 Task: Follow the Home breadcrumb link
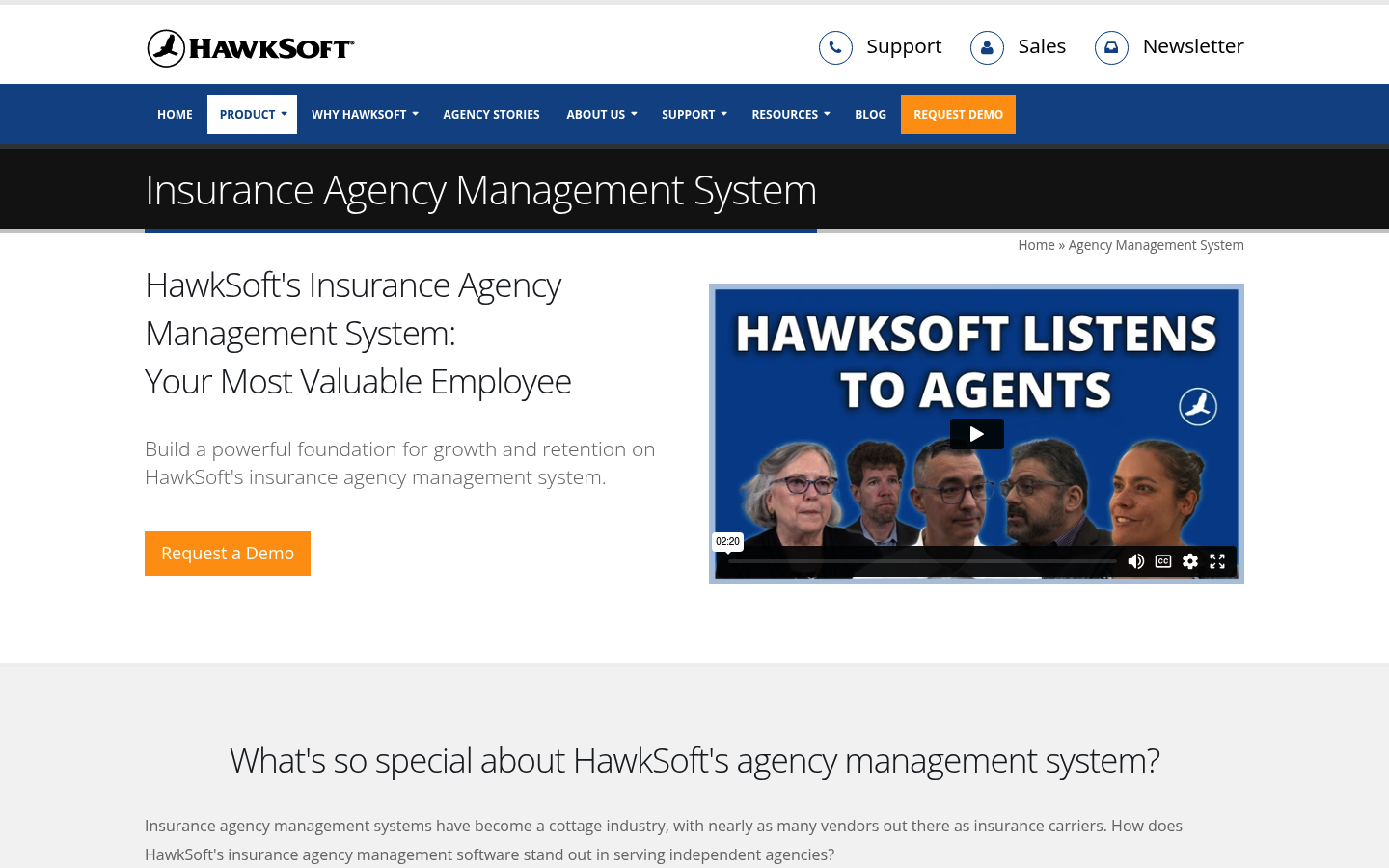click(x=1036, y=244)
